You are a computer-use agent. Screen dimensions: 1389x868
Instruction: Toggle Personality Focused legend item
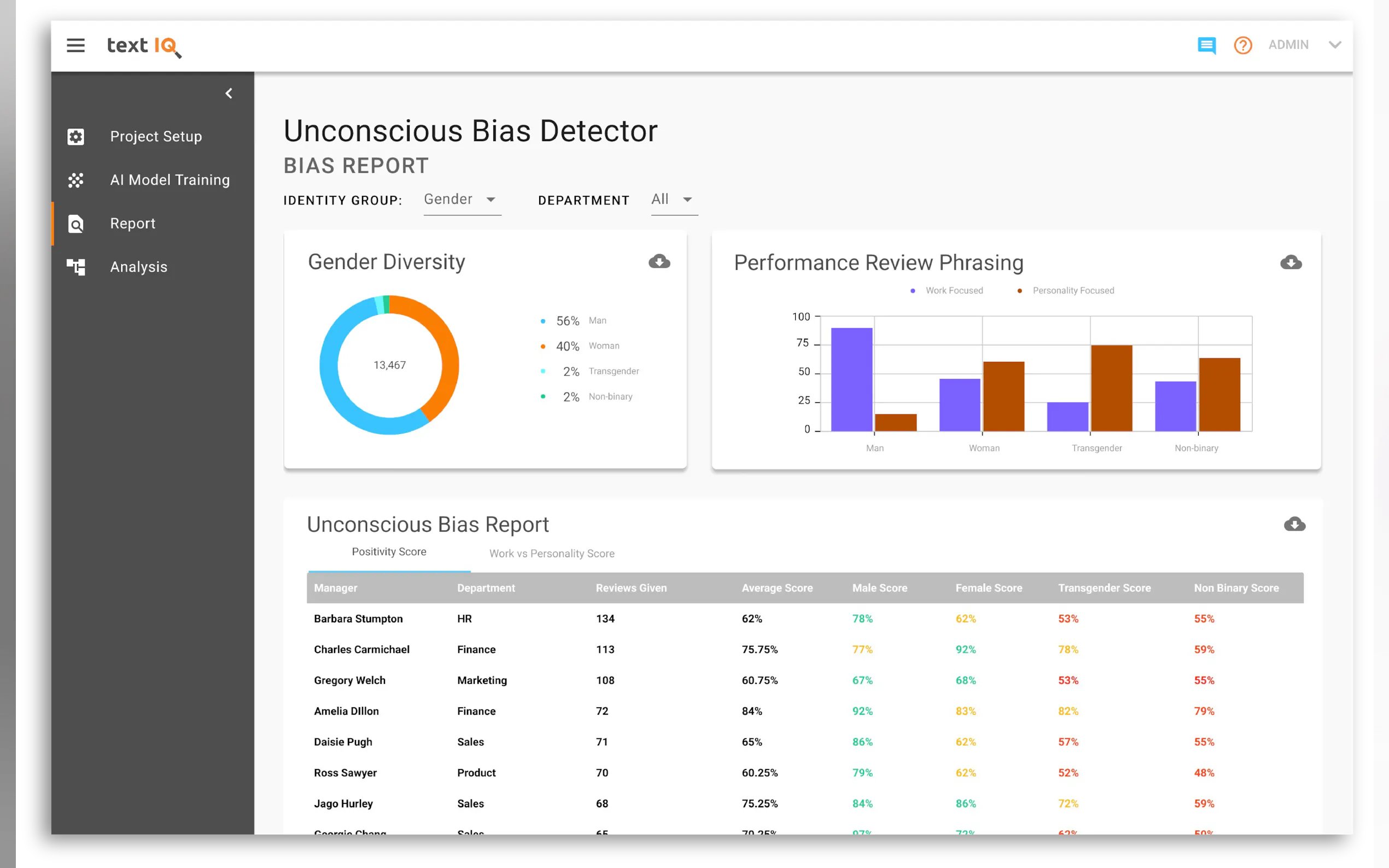(1072, 290)
